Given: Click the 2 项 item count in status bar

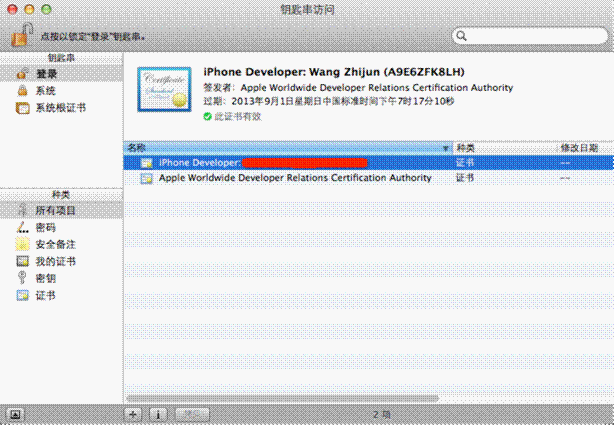Looking at the screenshot, I should [381, 414].
